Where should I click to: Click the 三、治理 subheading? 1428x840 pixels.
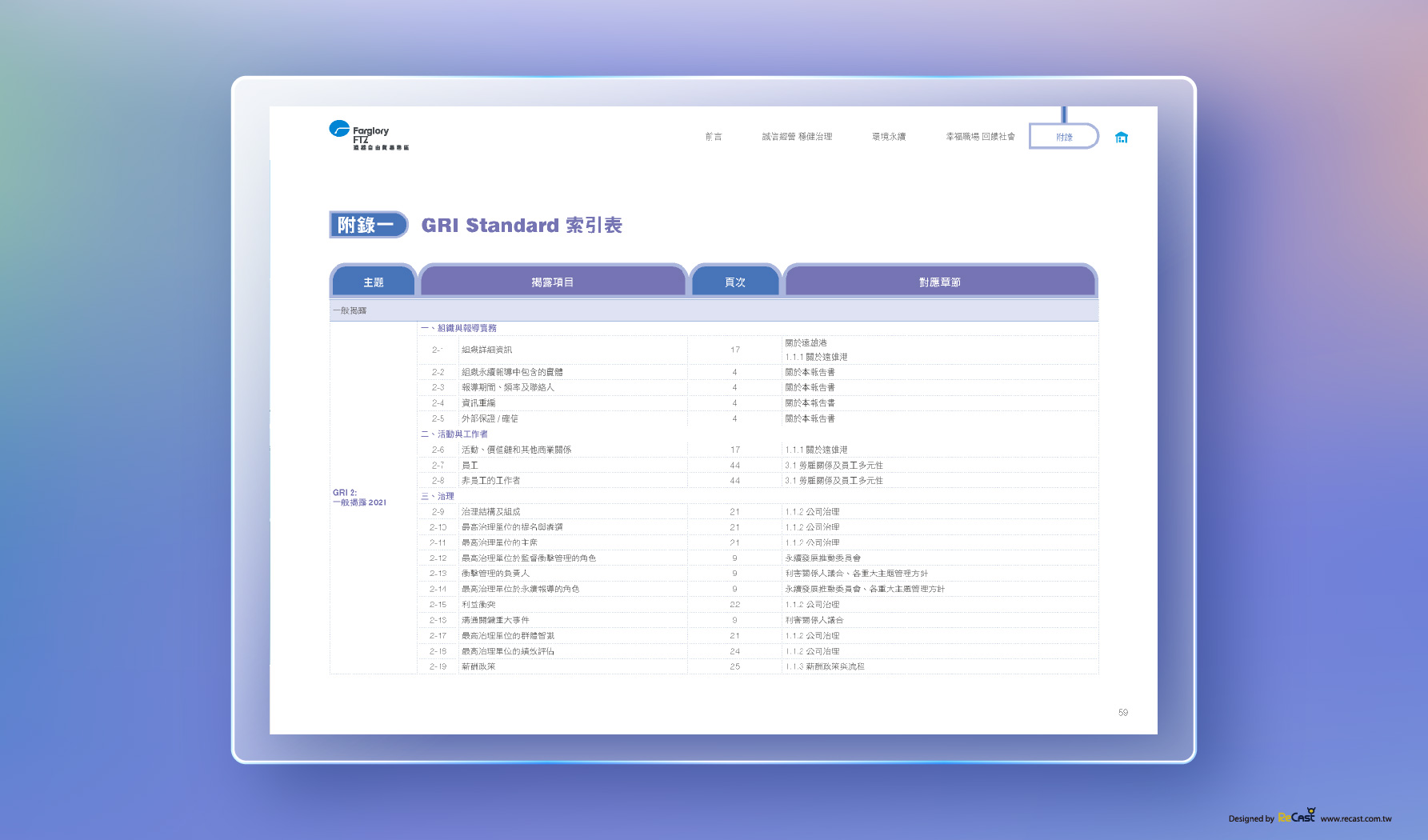438,497
